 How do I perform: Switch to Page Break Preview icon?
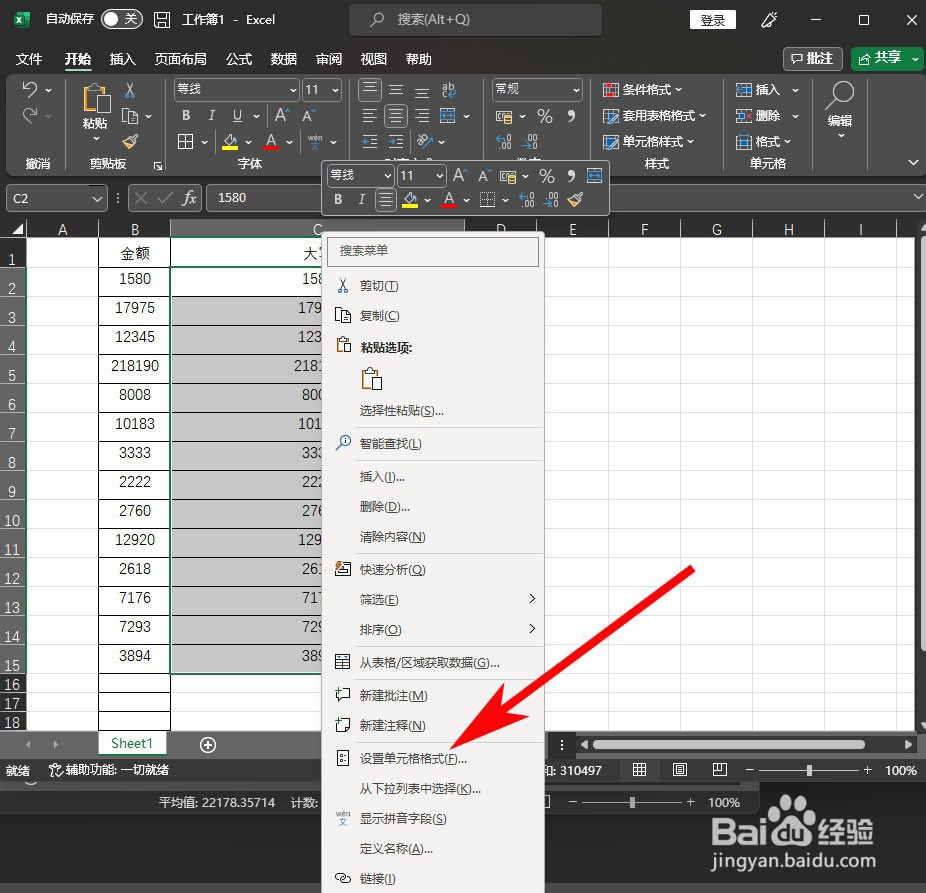coord(719,770)
